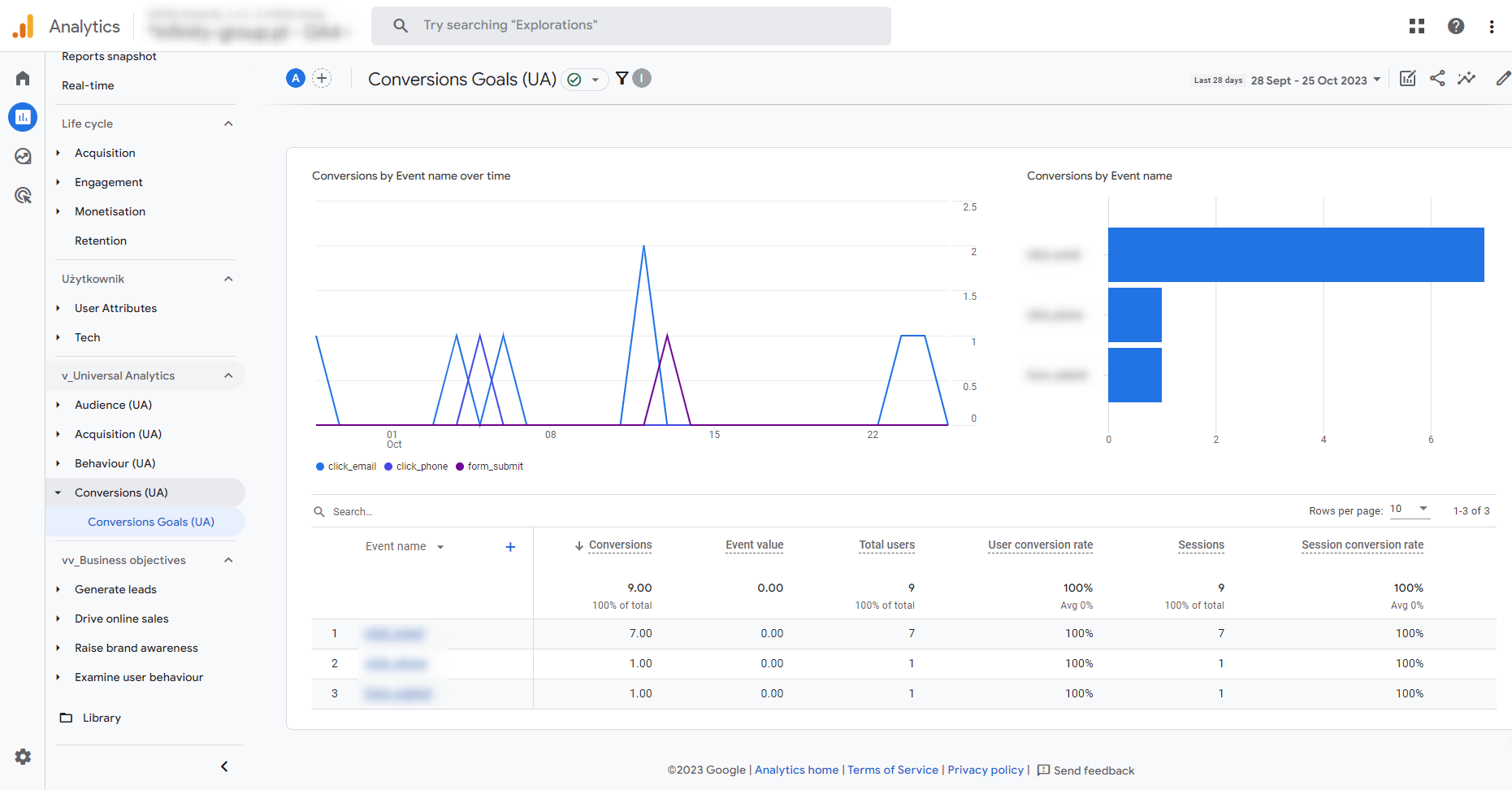Change rows per page from 10

(1408, 509)
